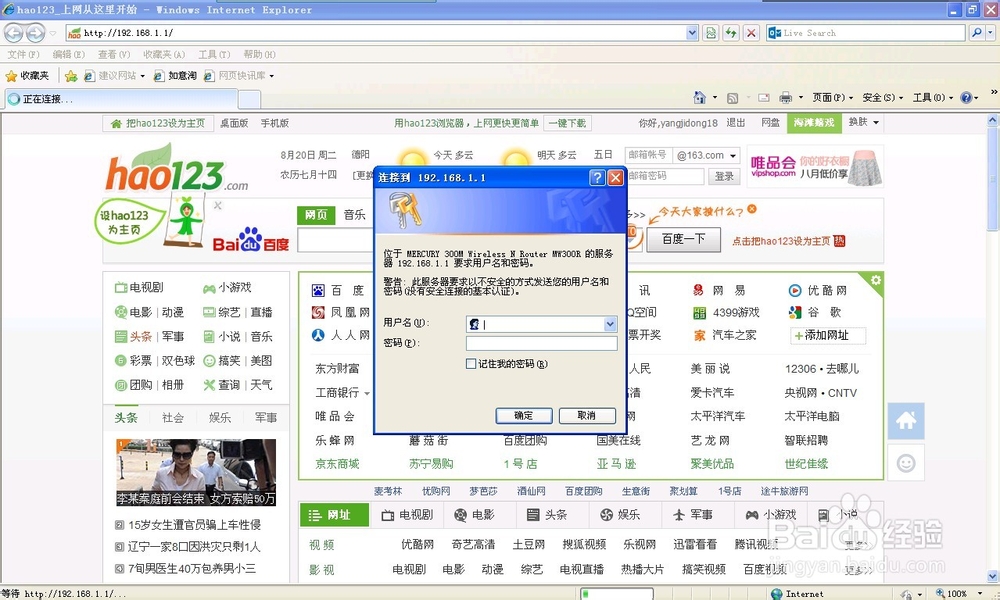Click the RSS feeds icon

pyautogui.click(x=732, y=98)
